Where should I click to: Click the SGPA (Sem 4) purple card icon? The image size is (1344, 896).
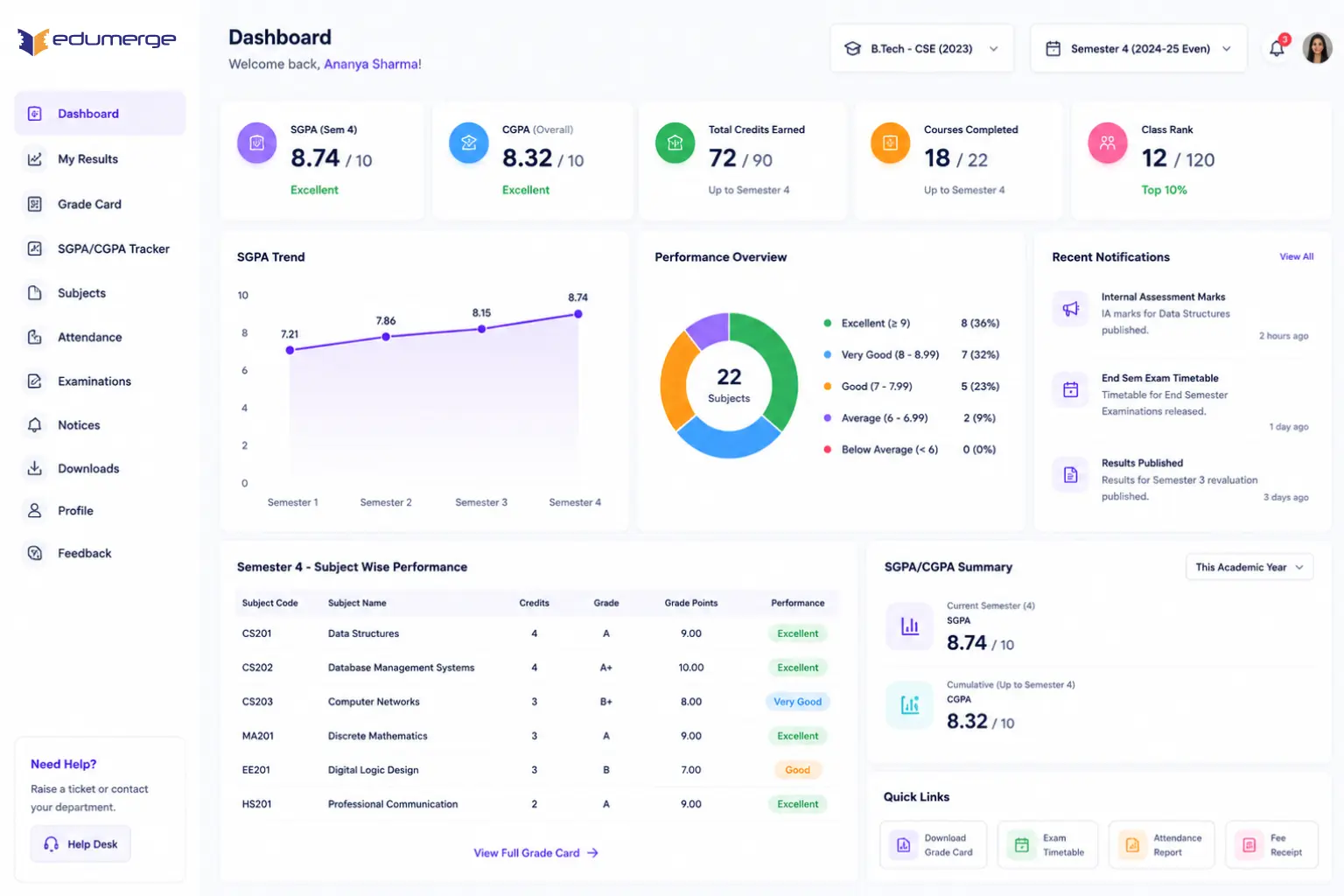point(256,143)
